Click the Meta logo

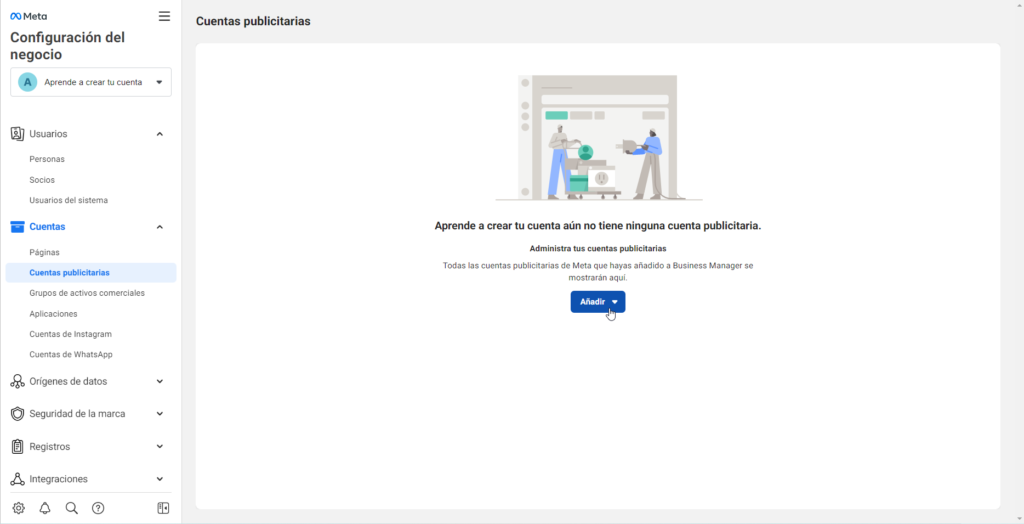[29, 17]
